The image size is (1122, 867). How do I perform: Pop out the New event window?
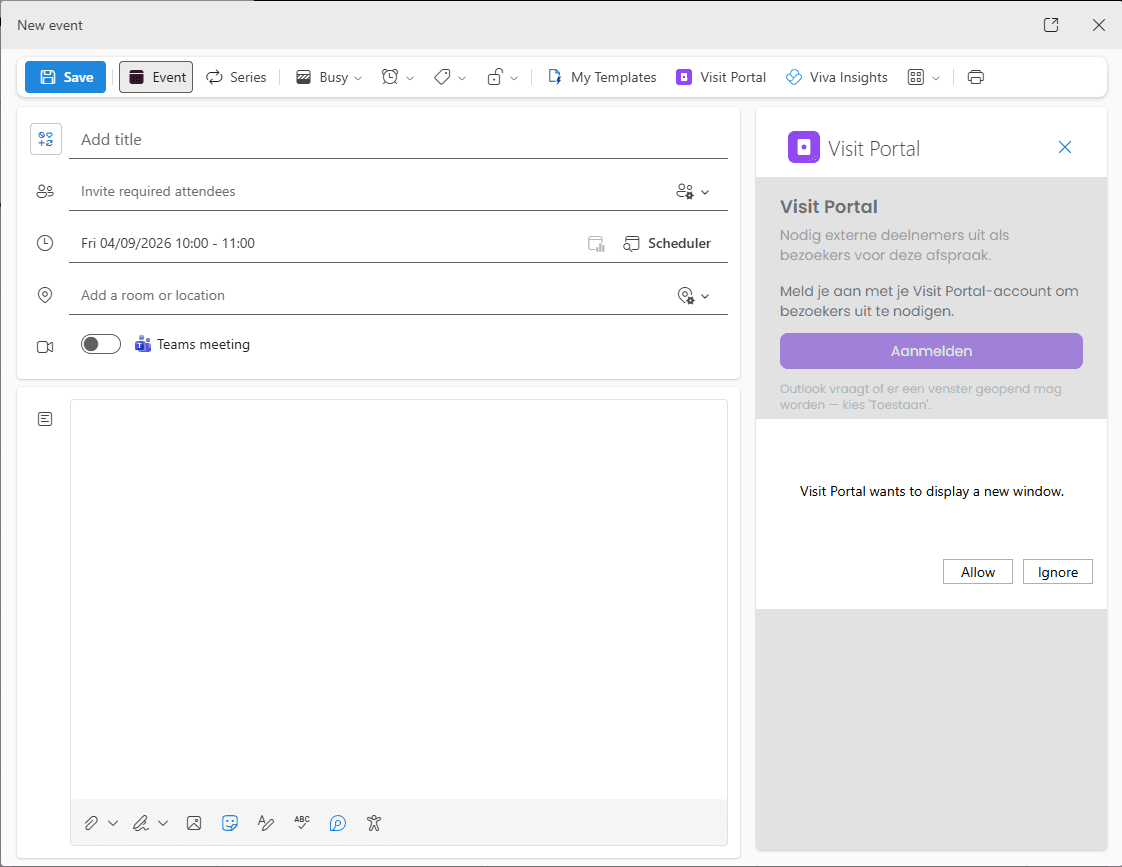[1051, 25]
